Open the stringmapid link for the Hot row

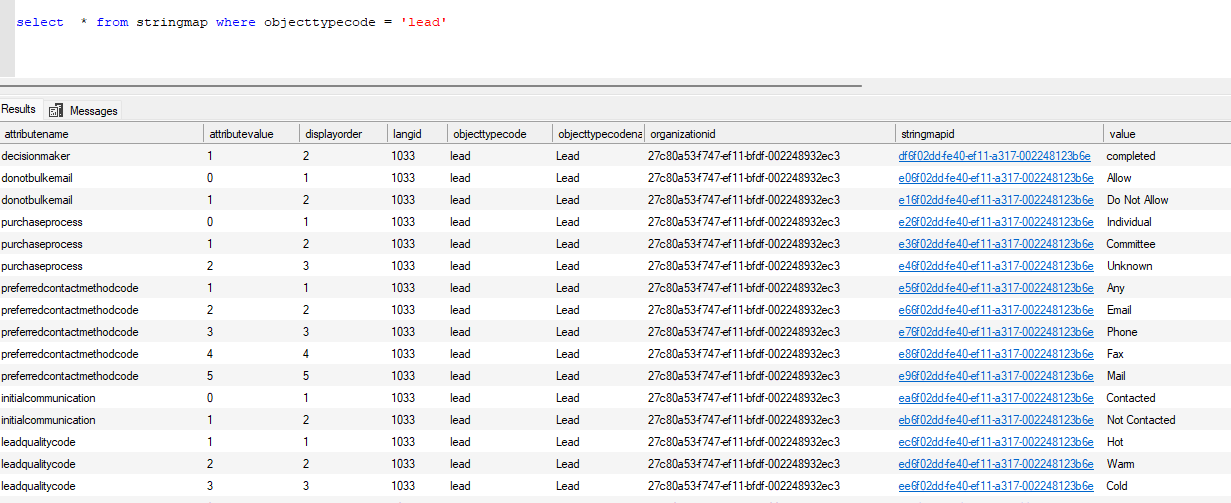coord(994,442)
